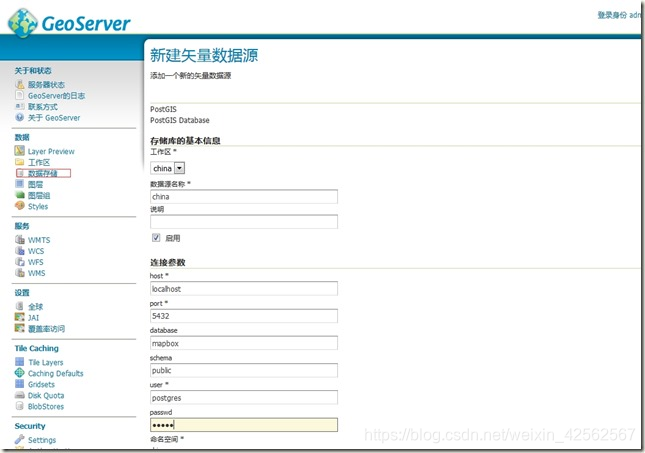Click the passwd password field
The image size is (645, 453).
(244, 425)
